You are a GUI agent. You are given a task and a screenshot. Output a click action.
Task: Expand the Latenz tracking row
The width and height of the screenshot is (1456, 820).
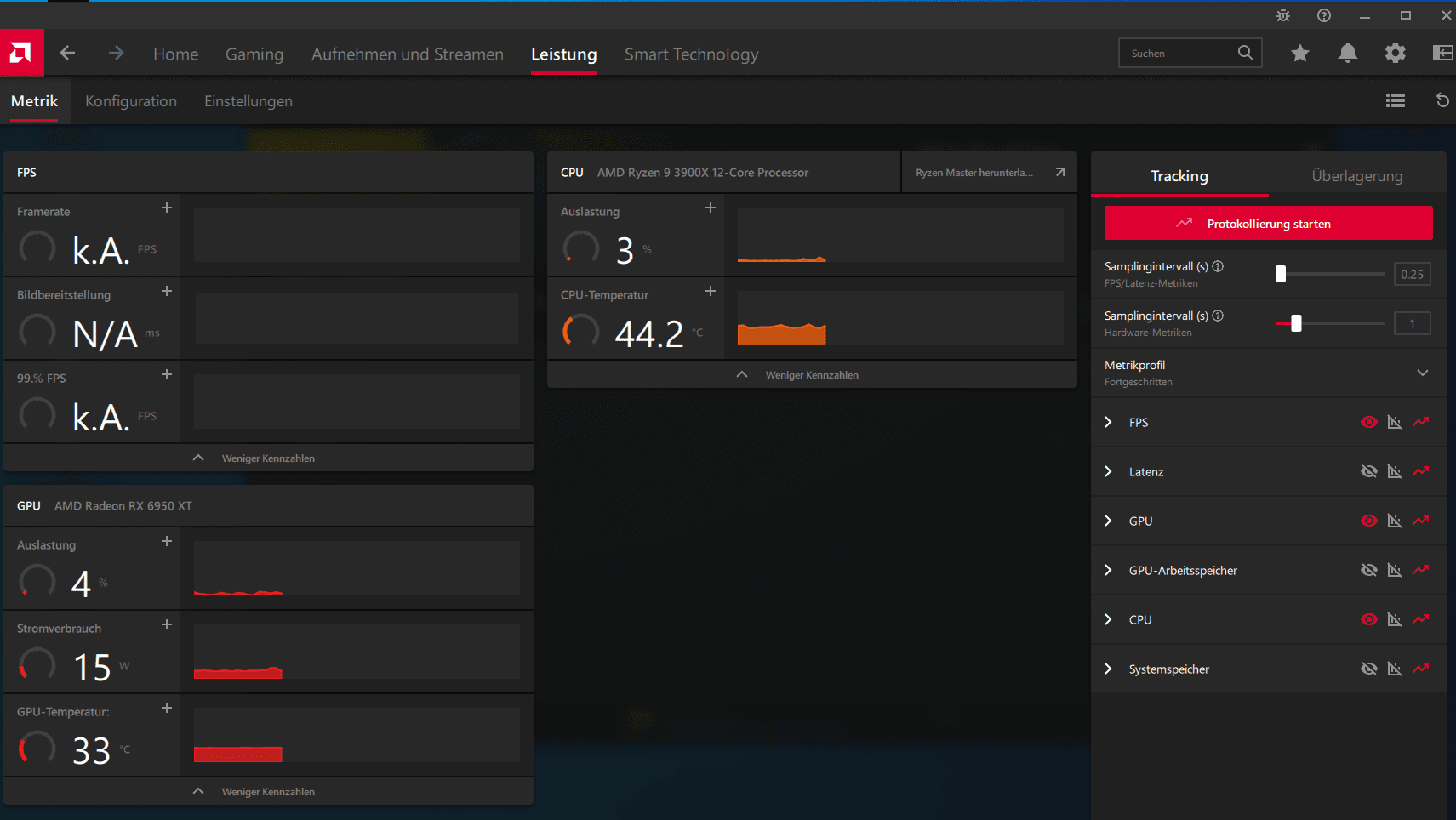click(x=1108, y=471)
